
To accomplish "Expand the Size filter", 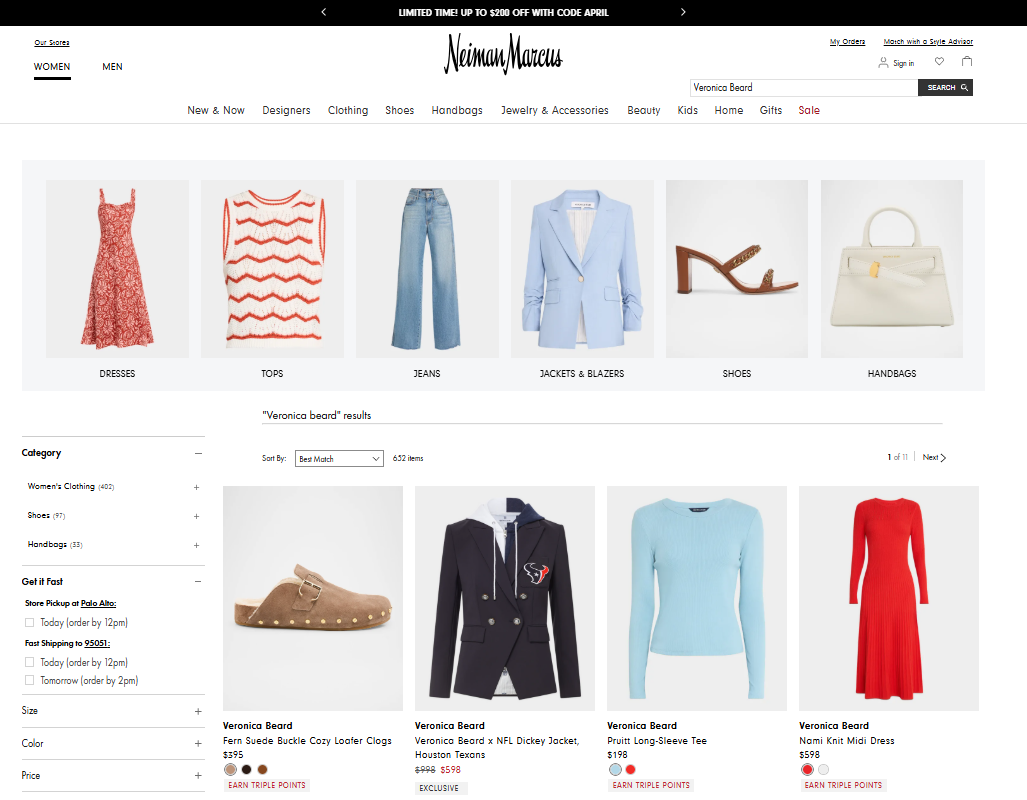I will coord(198,711).
